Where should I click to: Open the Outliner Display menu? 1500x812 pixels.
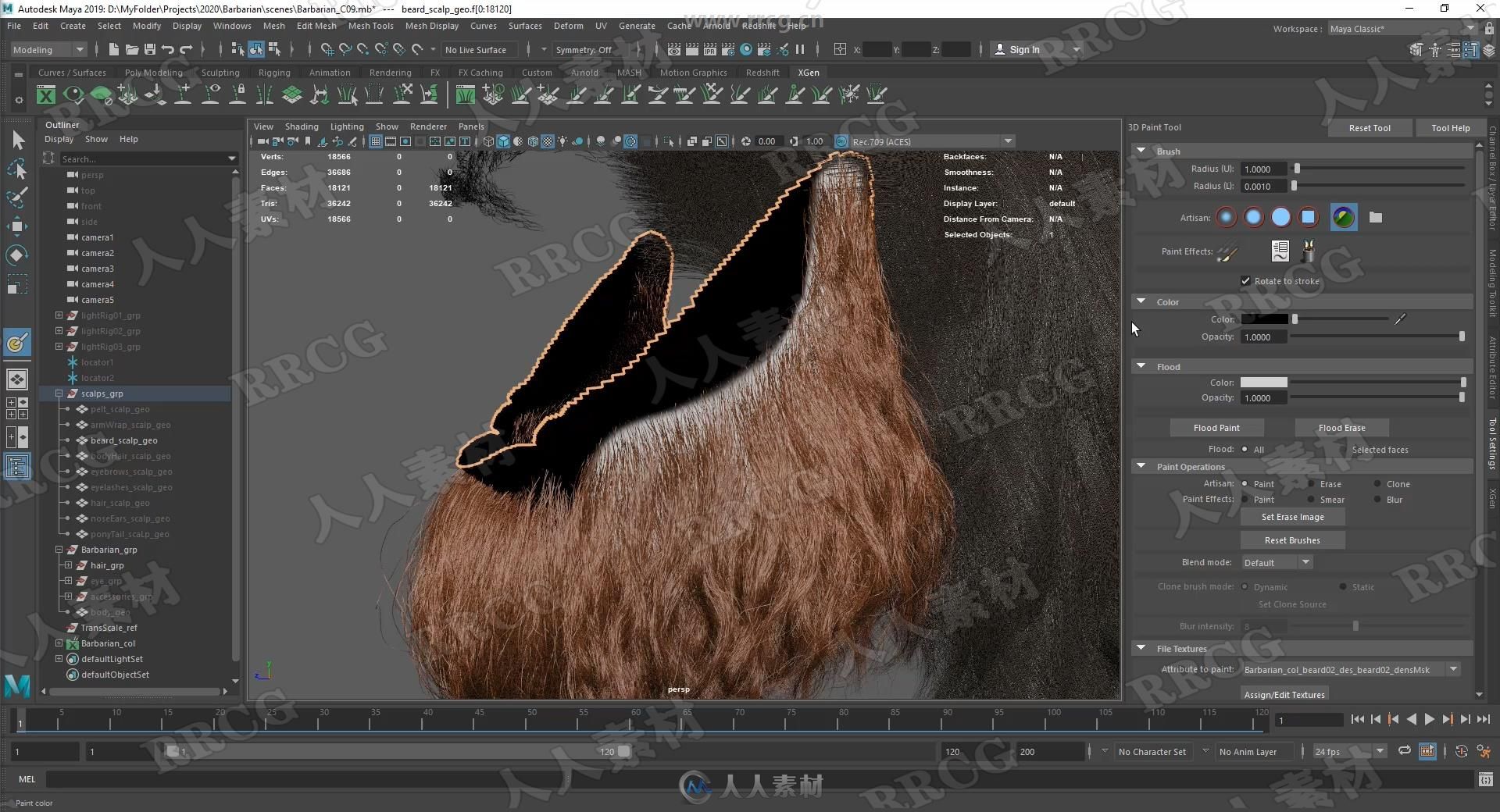point(59,139)
